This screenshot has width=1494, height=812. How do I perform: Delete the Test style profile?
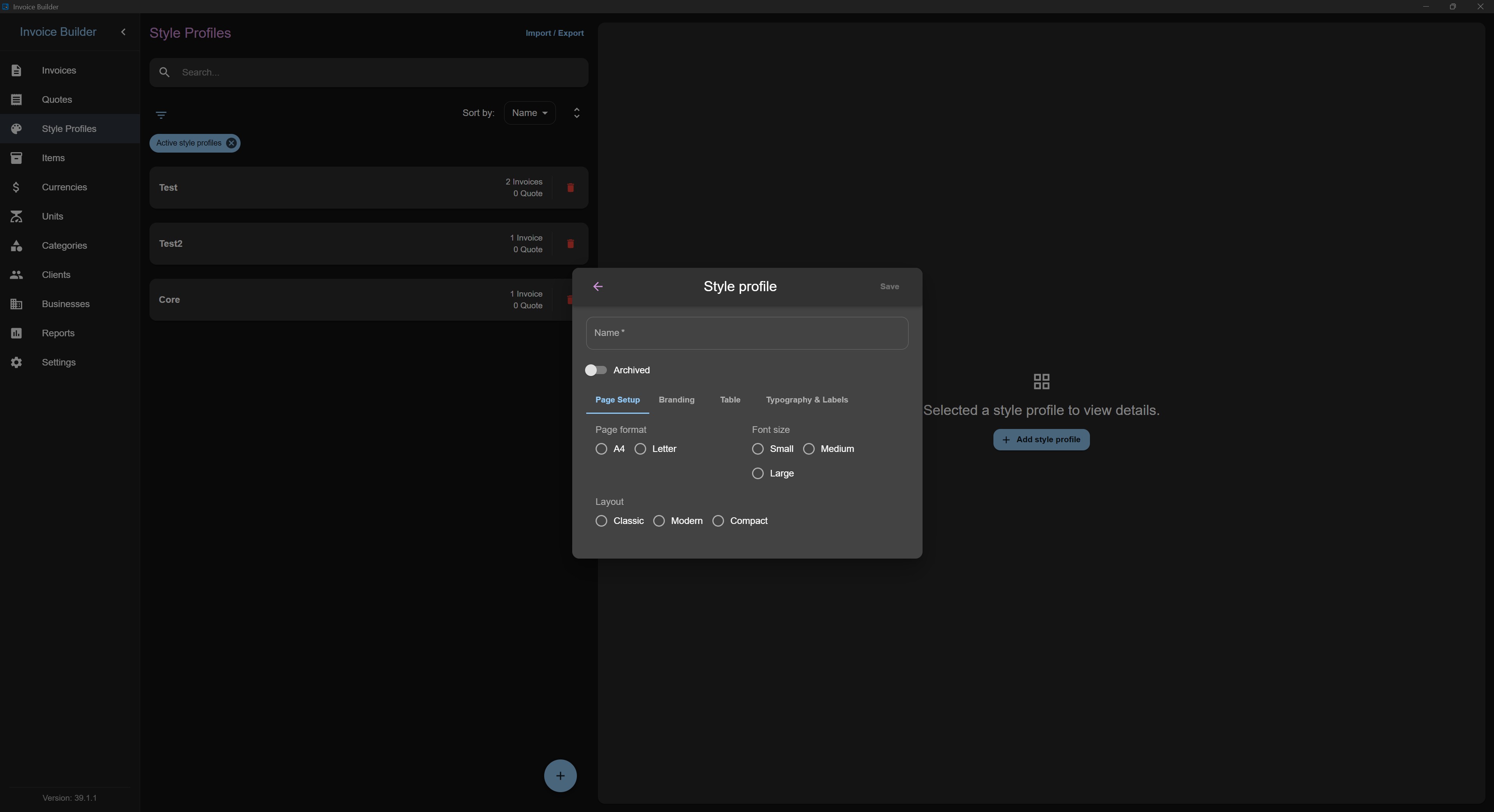coord(570,187)
